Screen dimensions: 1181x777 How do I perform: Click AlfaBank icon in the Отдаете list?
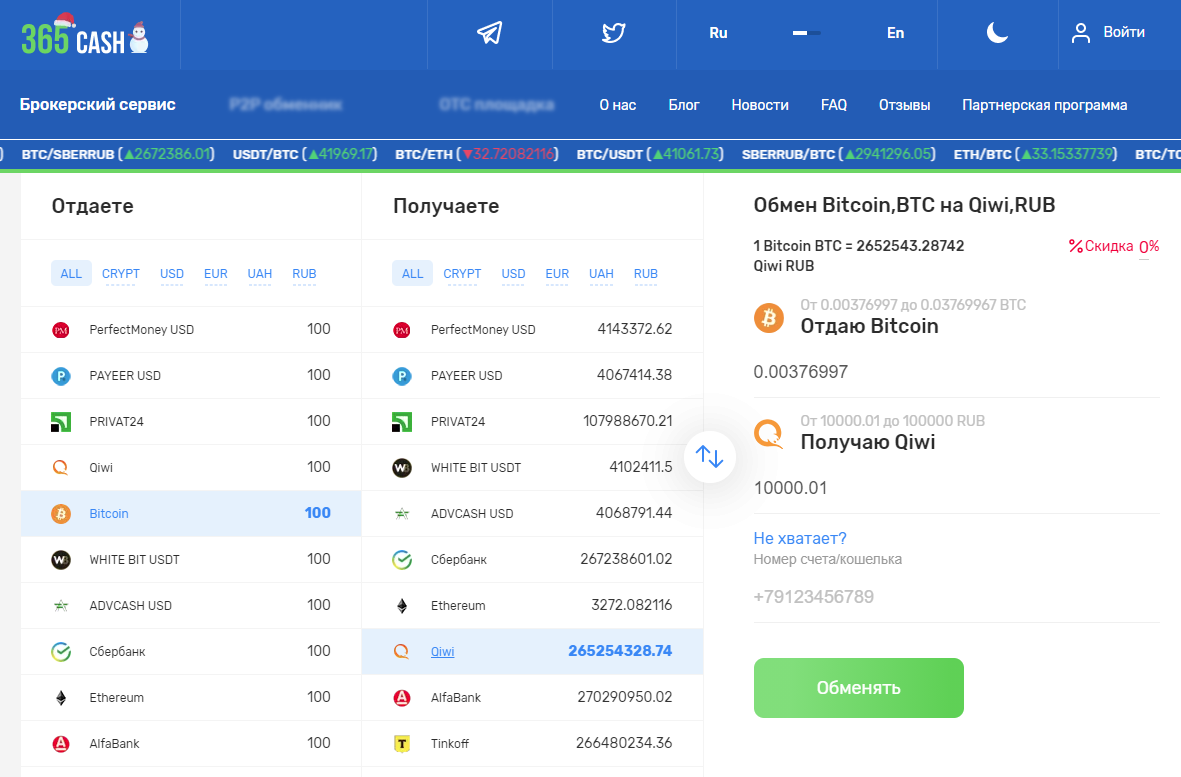point(61,744)
